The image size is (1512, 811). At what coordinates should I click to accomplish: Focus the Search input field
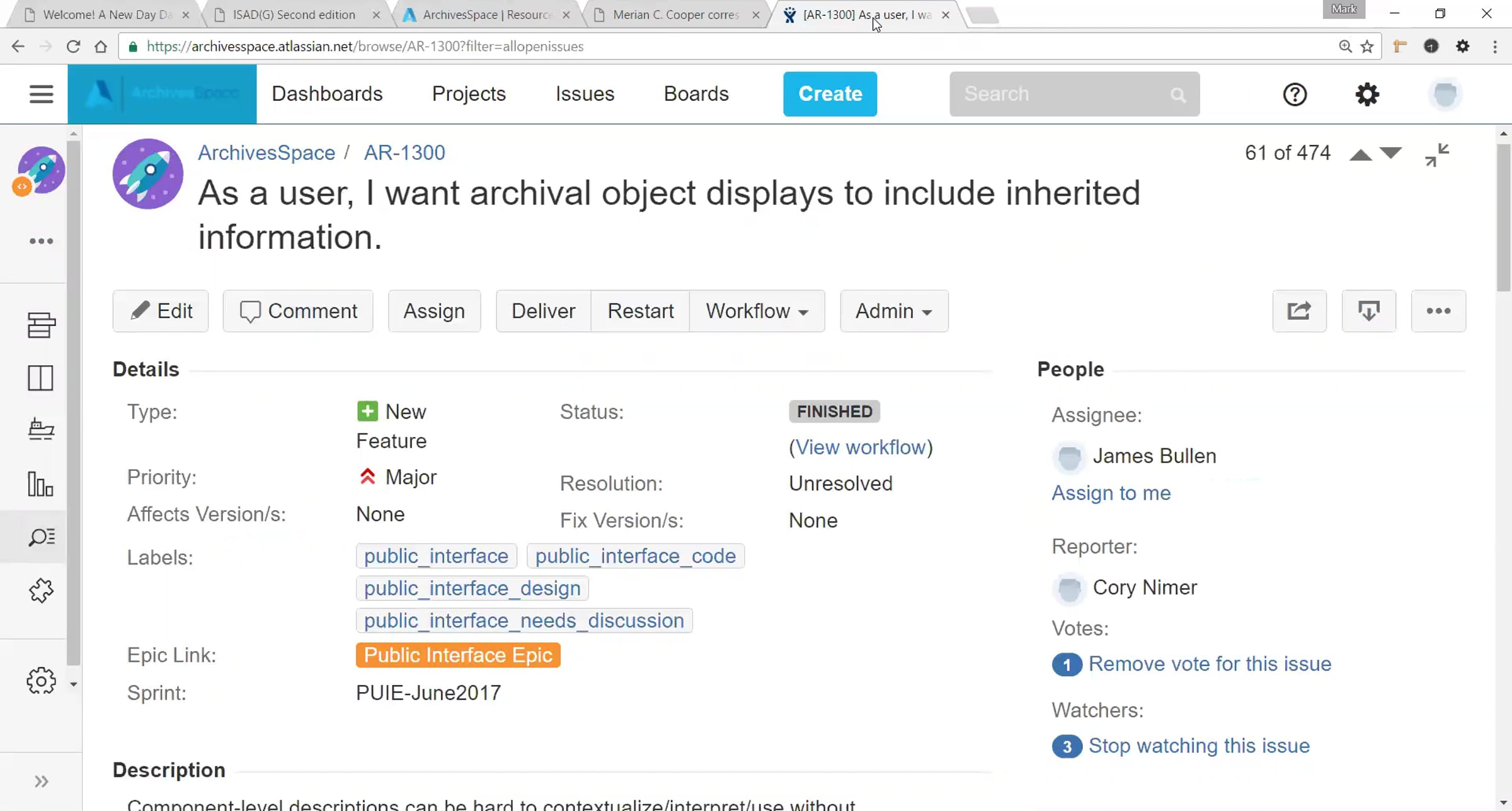(1074, 94)
